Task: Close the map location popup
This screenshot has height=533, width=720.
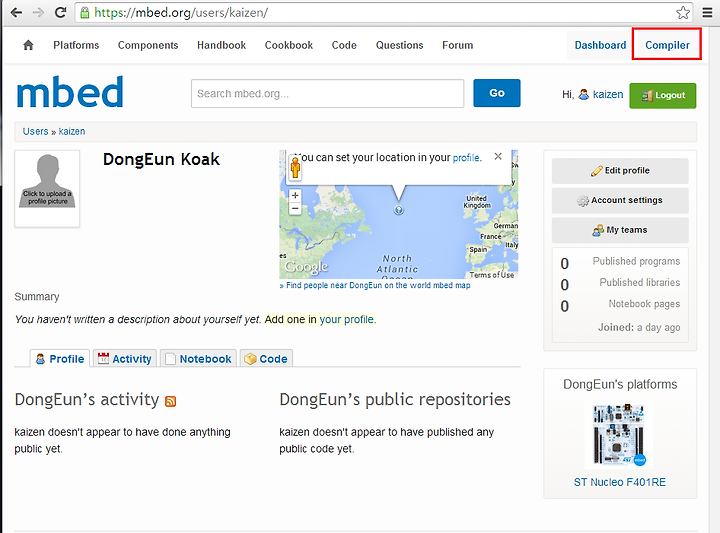Action: [498, 157]
